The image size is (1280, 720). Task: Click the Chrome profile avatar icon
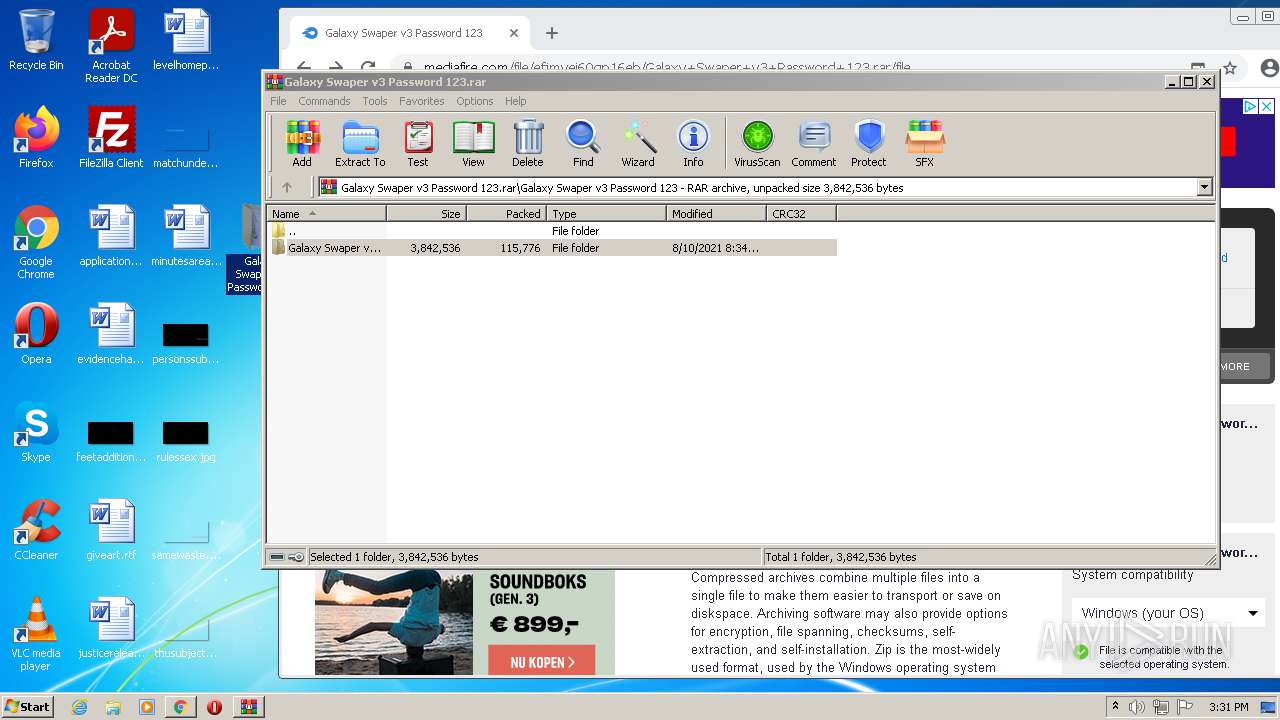(x=1269, y=68)
